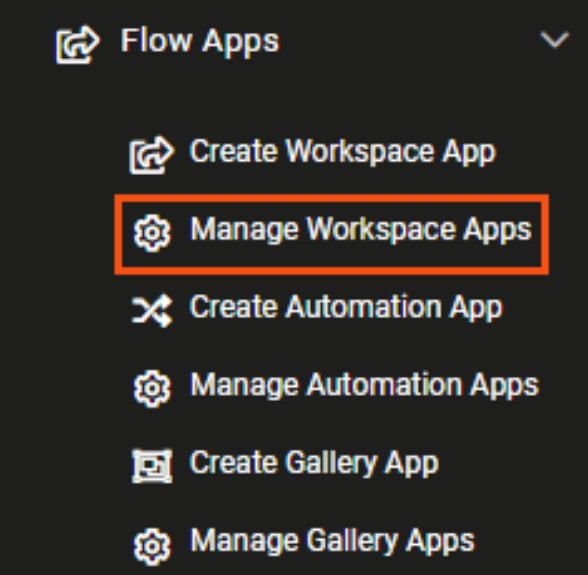Collapse the Flow Apps section using the chevron
588x575 pixels.
point(555,39)
